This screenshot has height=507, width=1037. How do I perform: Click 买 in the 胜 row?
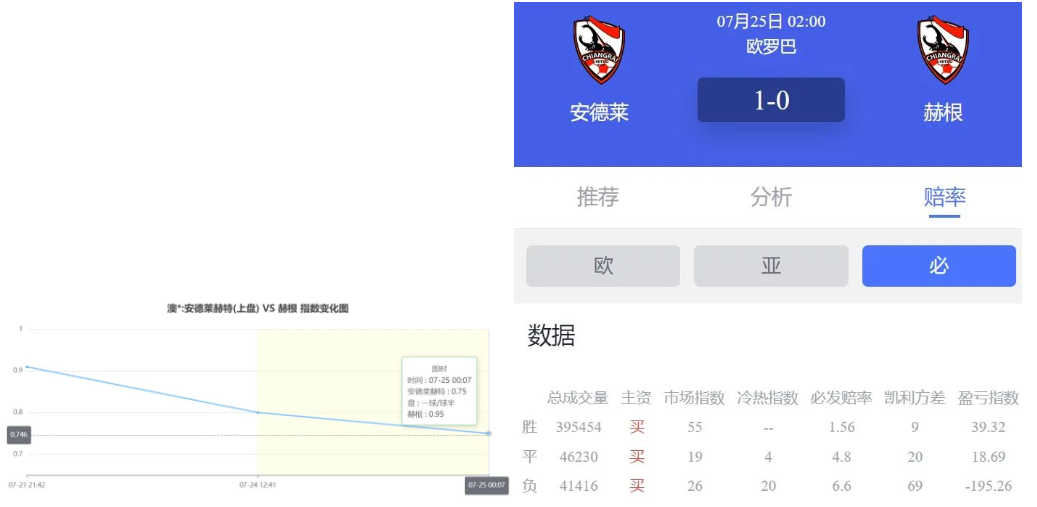point(637,427)
